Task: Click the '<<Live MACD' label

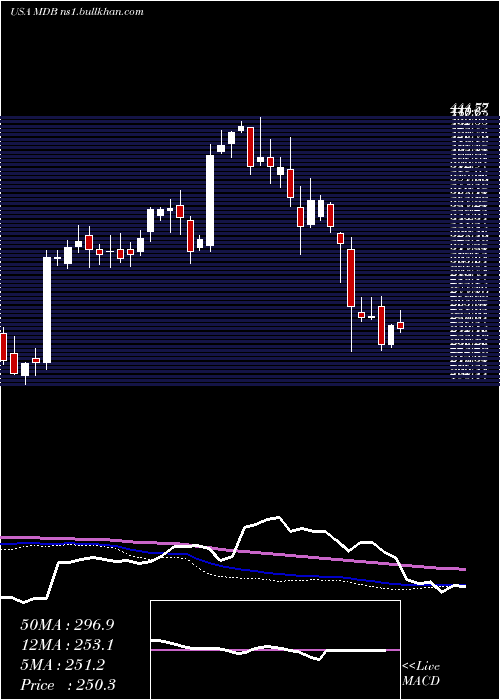Action: click(421, 673)
